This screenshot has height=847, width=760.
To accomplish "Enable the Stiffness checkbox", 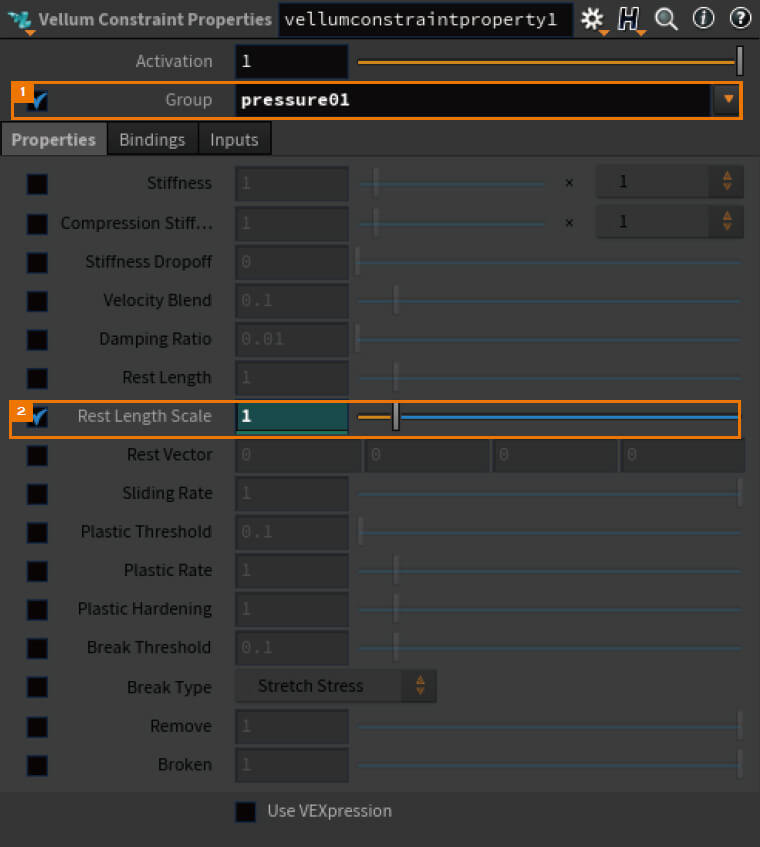I will [37, 184].
